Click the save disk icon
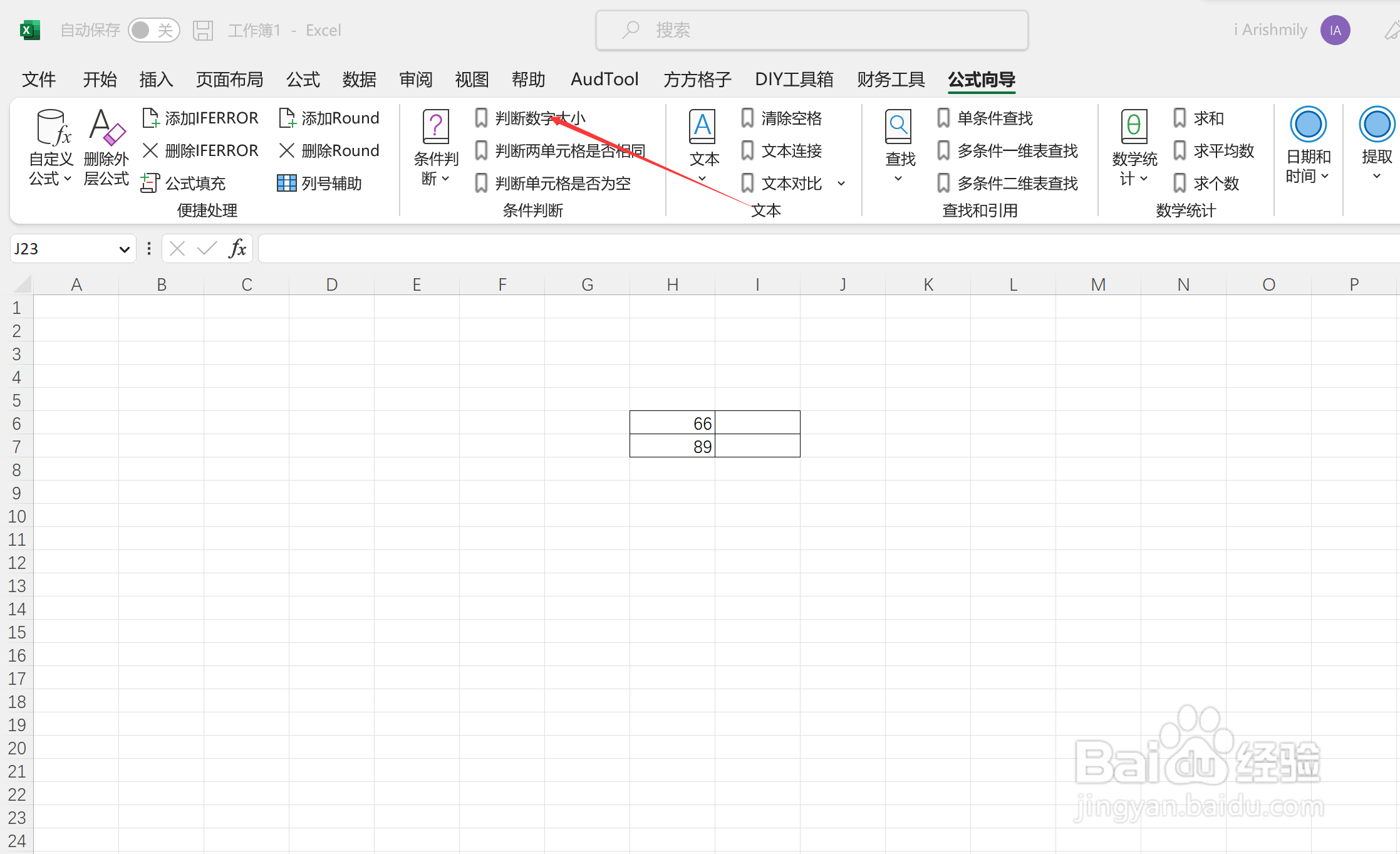The image size is (1400, 854). [203, 30]
